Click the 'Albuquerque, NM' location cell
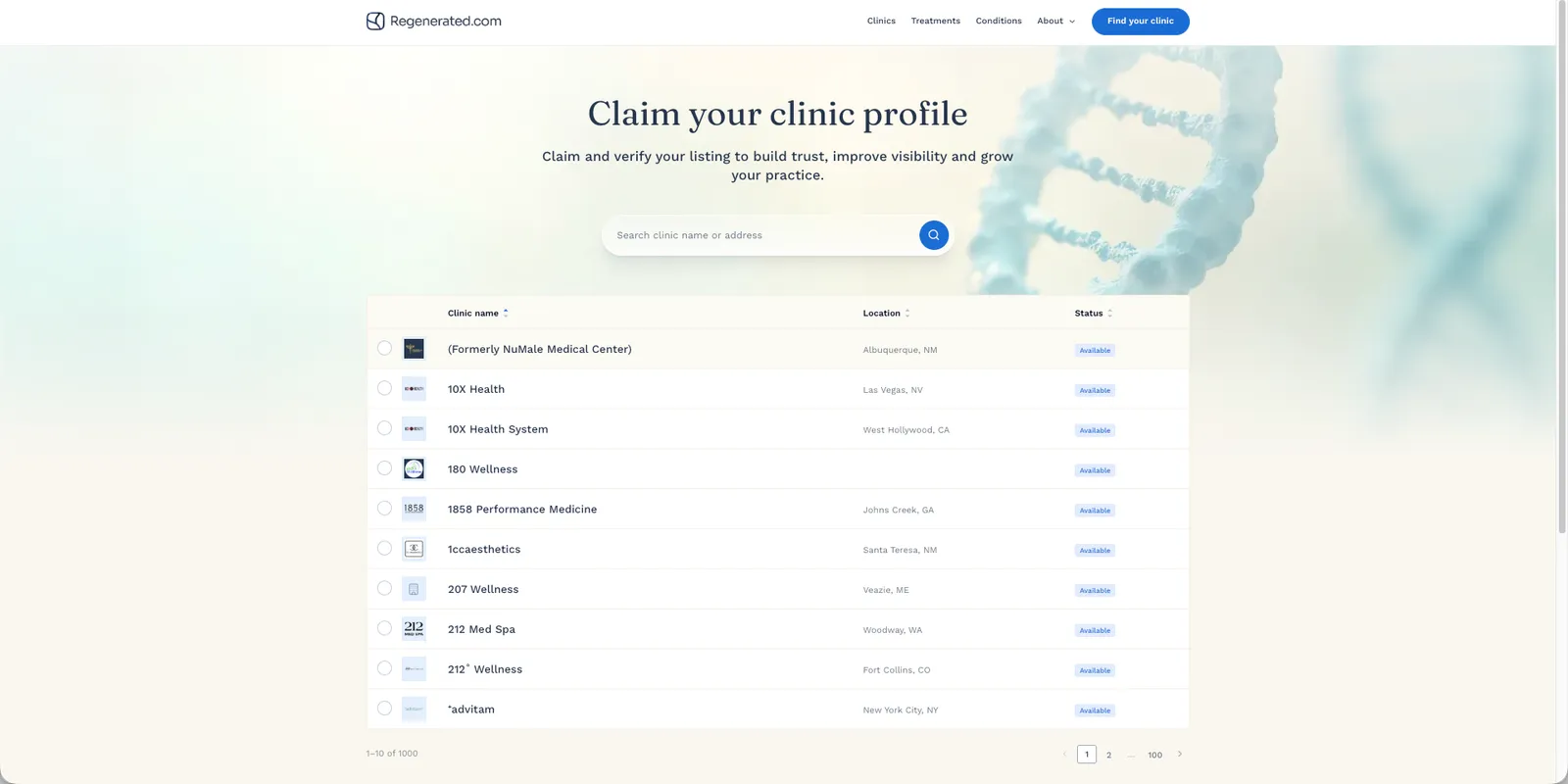Image resolution: width=1568 pixels, height=784 pixels. click(900, 350)
